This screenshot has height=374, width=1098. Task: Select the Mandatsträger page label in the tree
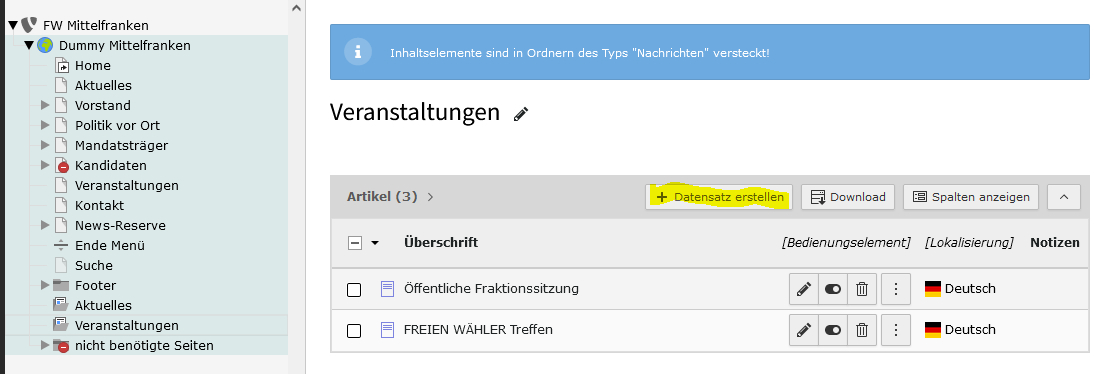pos(121,146)
